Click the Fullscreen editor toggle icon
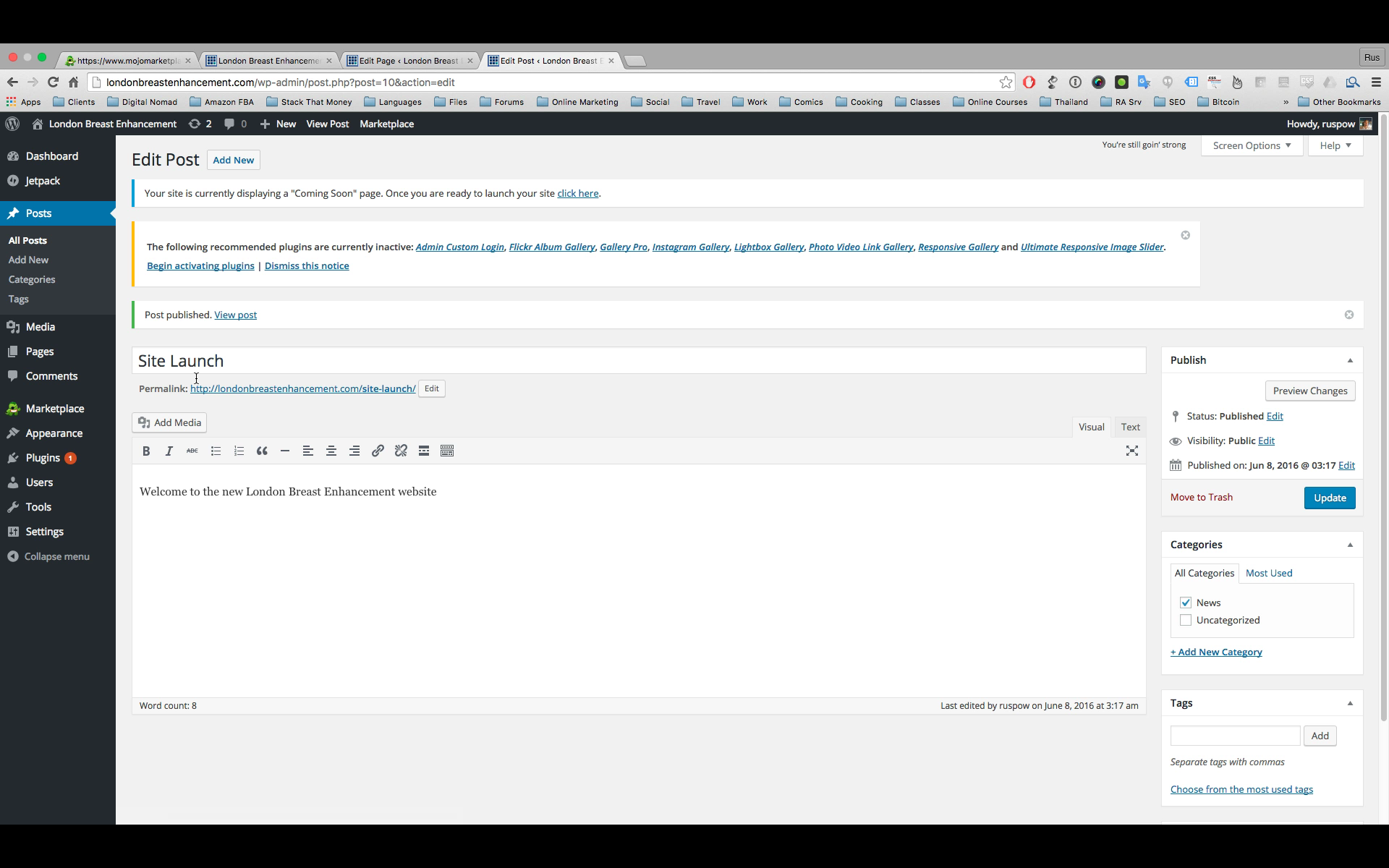1389x868 pixels. click(x=1132, y=451)
